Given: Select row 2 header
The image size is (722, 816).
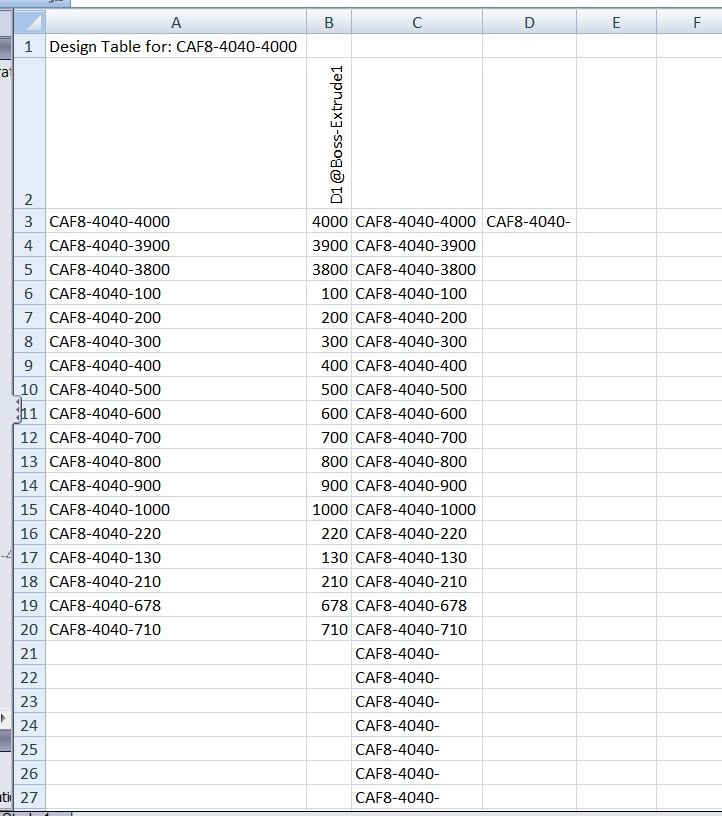Looking at the screenshot, I should [x=30, y=133].
